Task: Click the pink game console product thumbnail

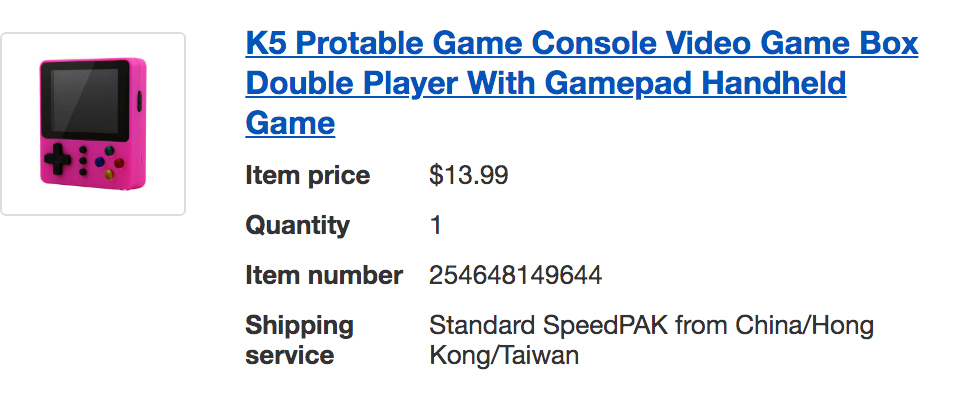Action: click(x=93, y=124)
